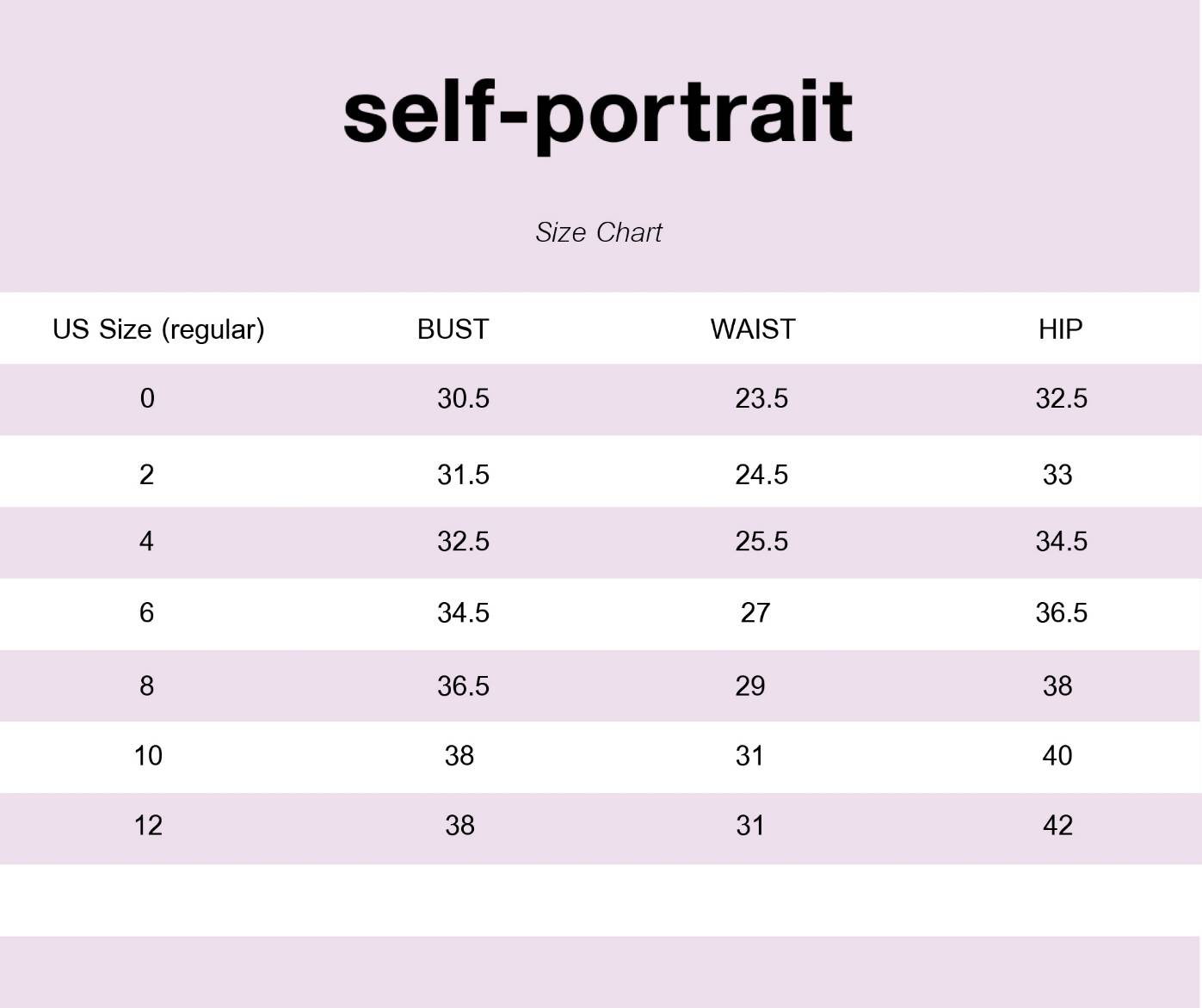This screenshot has height=1008, width=1202.
Task: Click waist value 24.5 for size 2
Action: pyautogui.click(x=761, y=475)
